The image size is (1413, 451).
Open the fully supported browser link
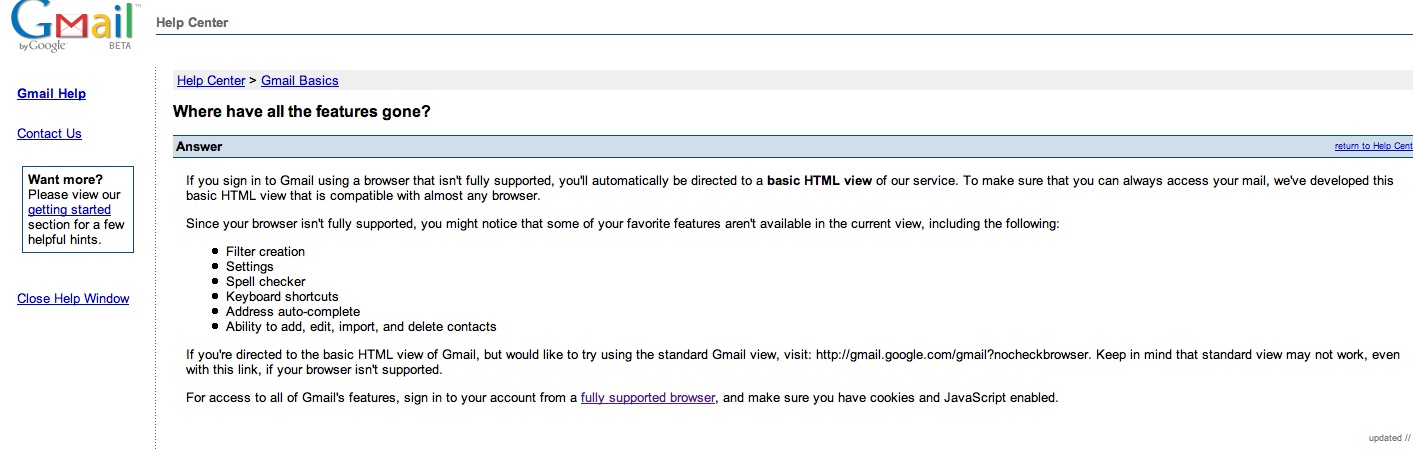(648, 398)
